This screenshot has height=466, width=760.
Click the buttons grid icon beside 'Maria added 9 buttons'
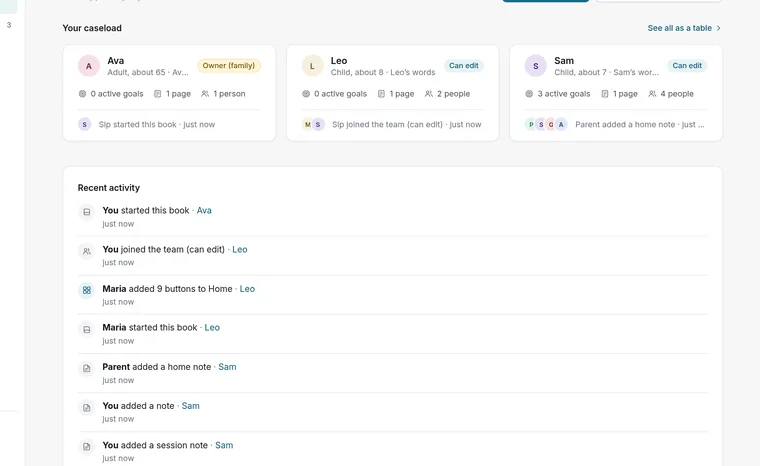tap(87, 290)
